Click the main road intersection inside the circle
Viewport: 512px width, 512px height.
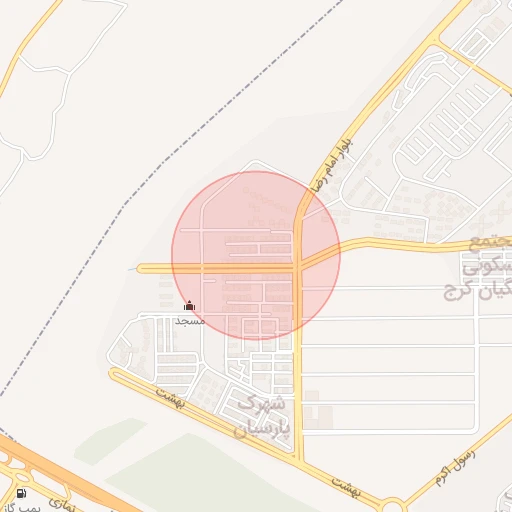[298, 267]
